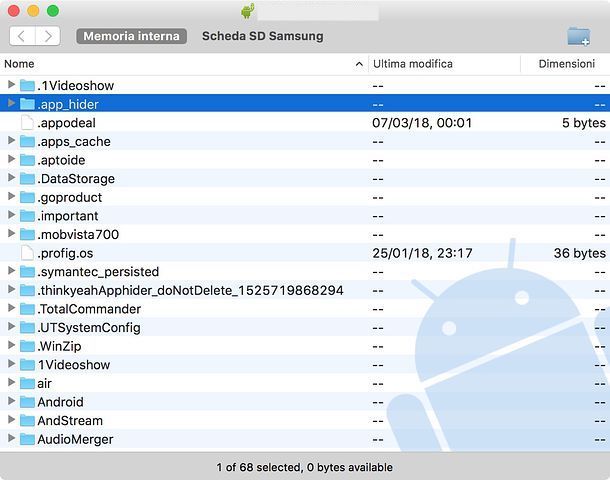Click the AudioMerger folder icon
The width and height of the screenshot is (610, 480).
point(27,439)
